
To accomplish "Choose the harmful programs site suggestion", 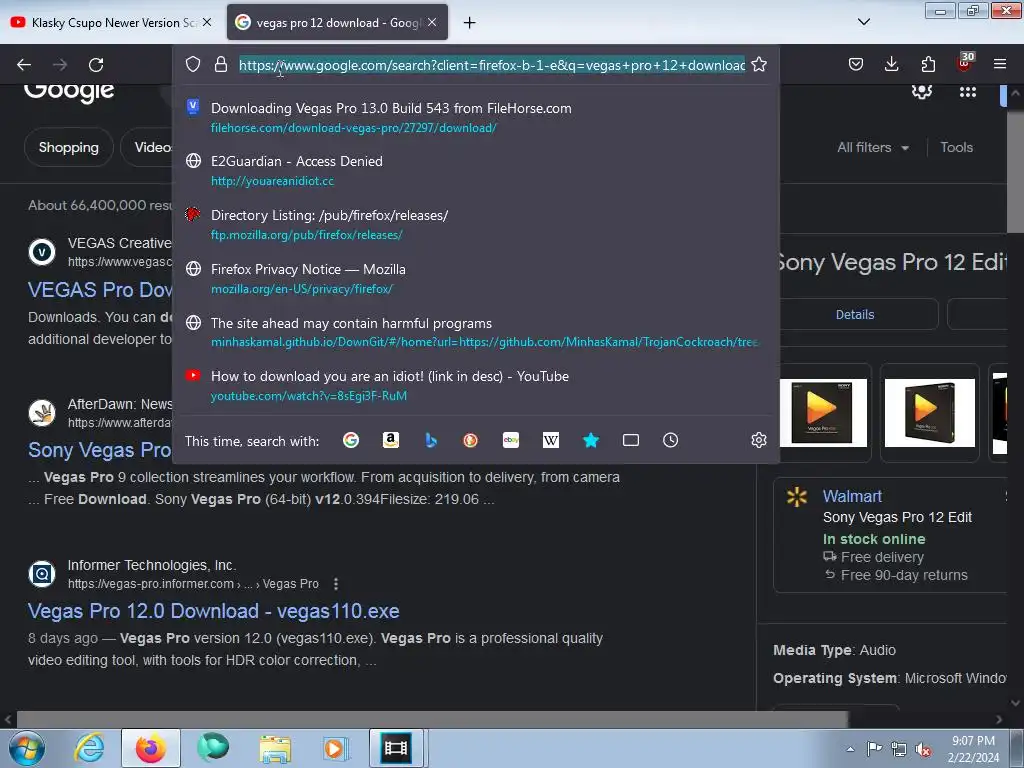I will point(476,332).
